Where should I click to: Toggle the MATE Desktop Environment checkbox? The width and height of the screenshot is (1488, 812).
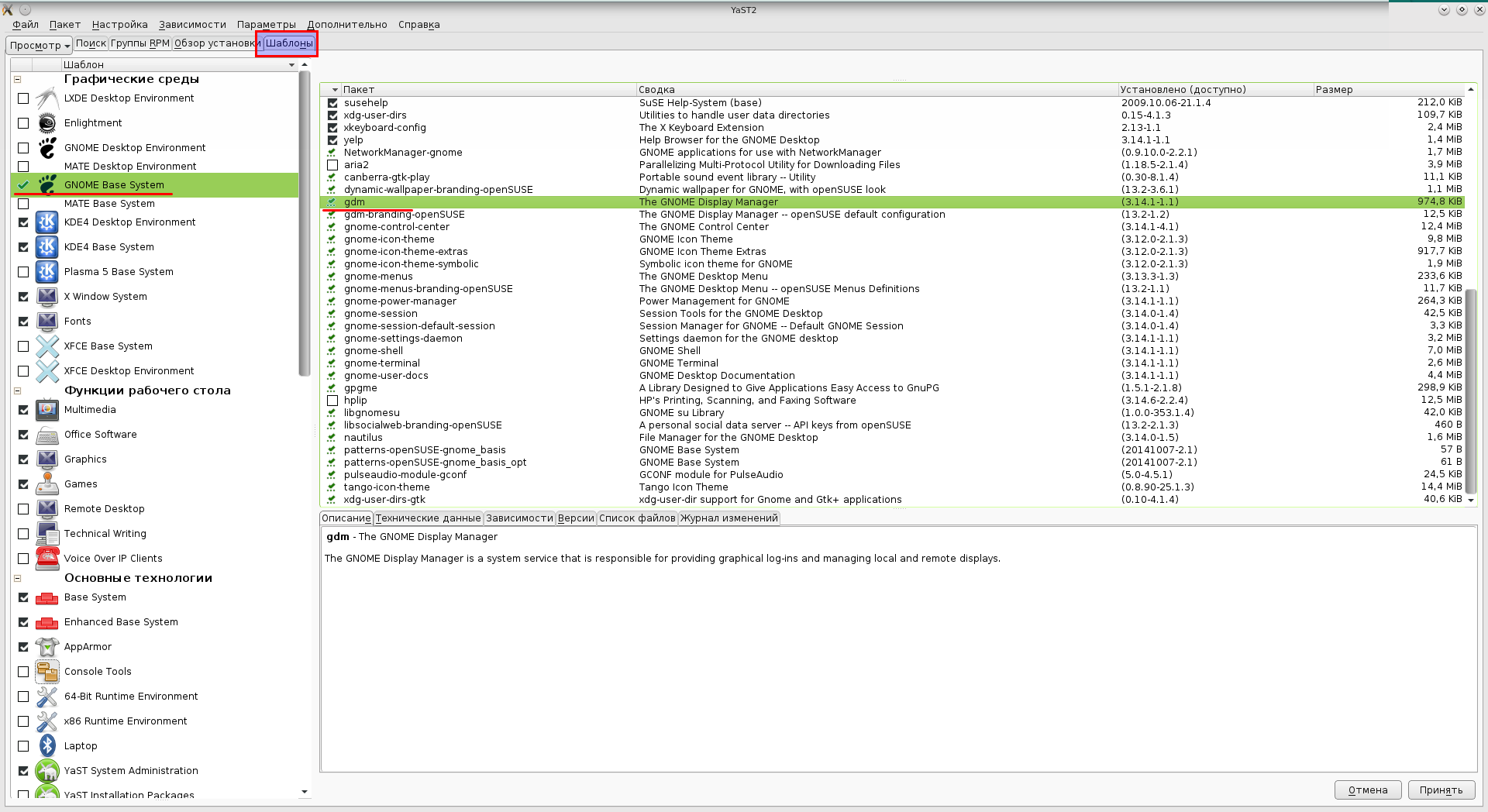(x=23, y=167)
